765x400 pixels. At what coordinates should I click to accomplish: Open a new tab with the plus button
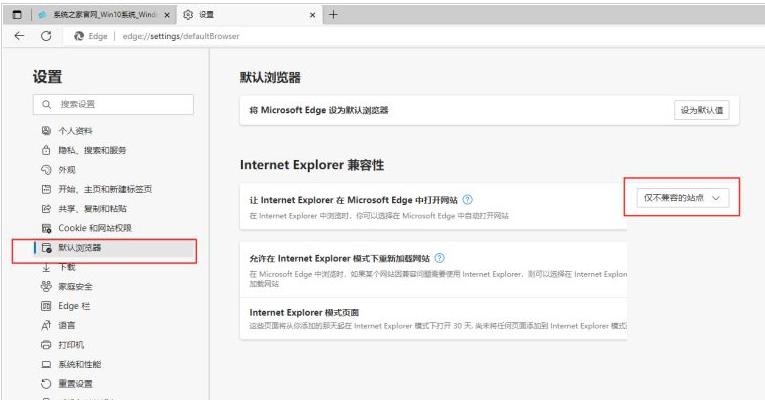coord(333,14)
